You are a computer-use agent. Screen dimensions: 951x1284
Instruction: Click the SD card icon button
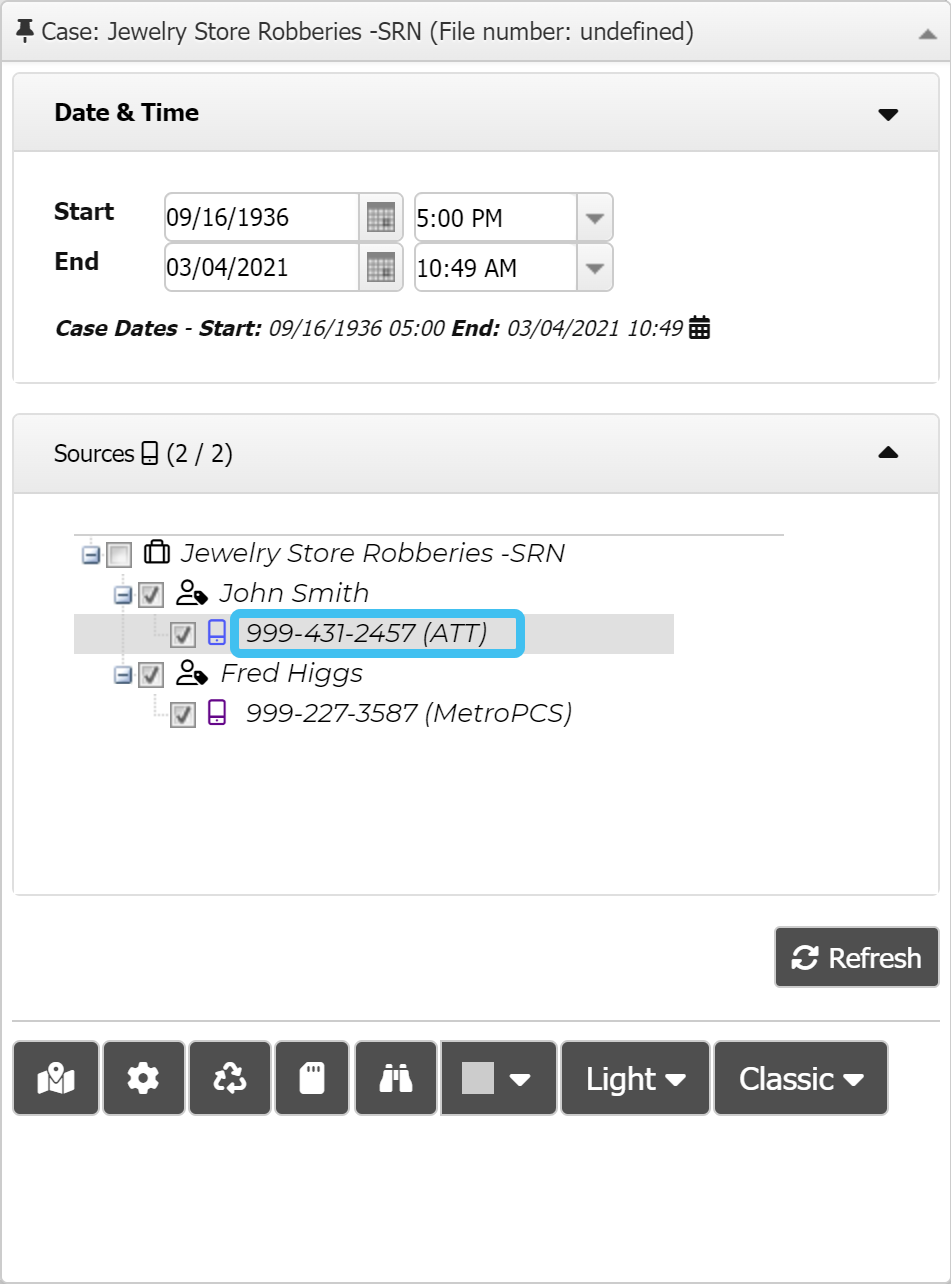(312, 1078)
